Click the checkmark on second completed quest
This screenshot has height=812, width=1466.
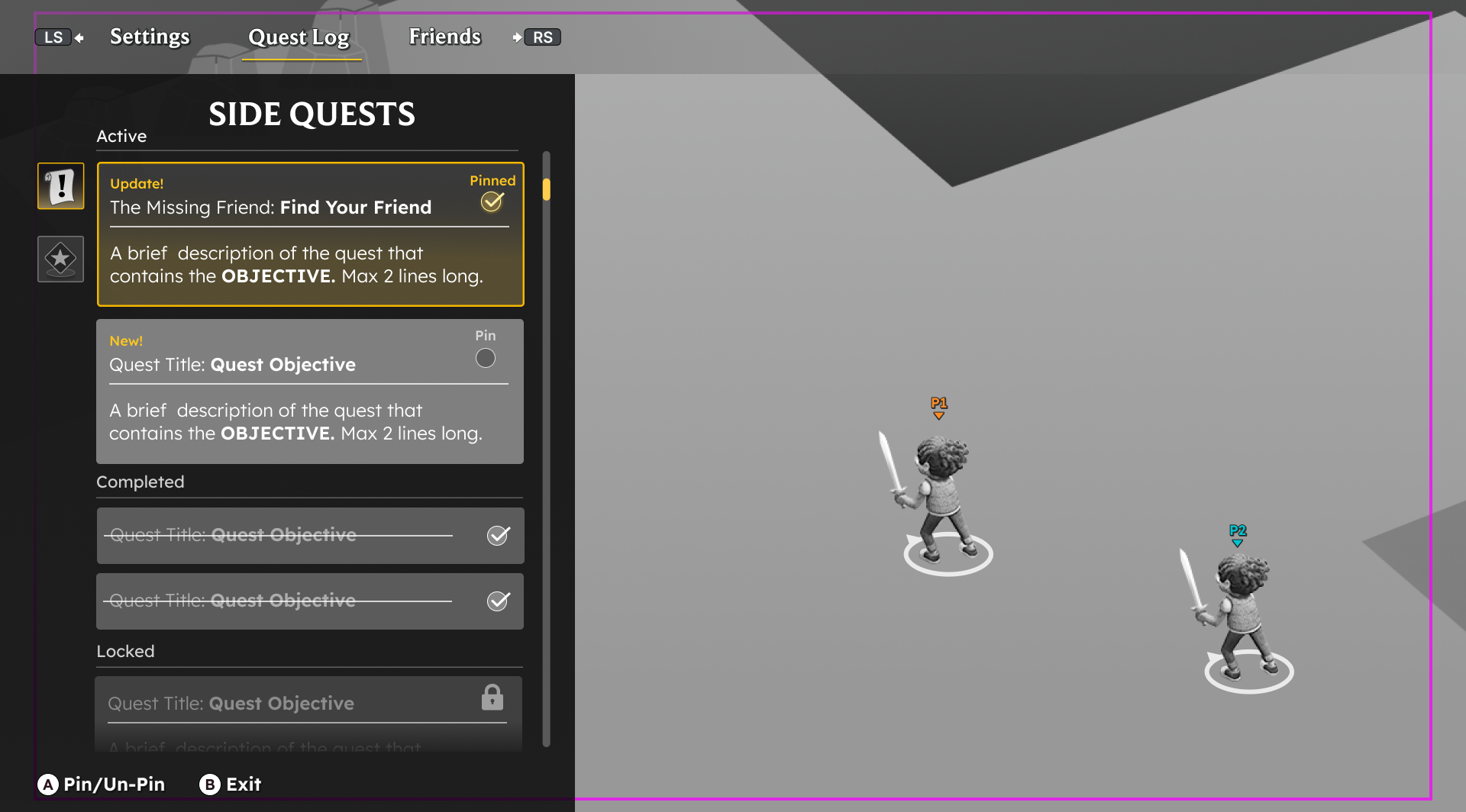(x=499, y=601)
